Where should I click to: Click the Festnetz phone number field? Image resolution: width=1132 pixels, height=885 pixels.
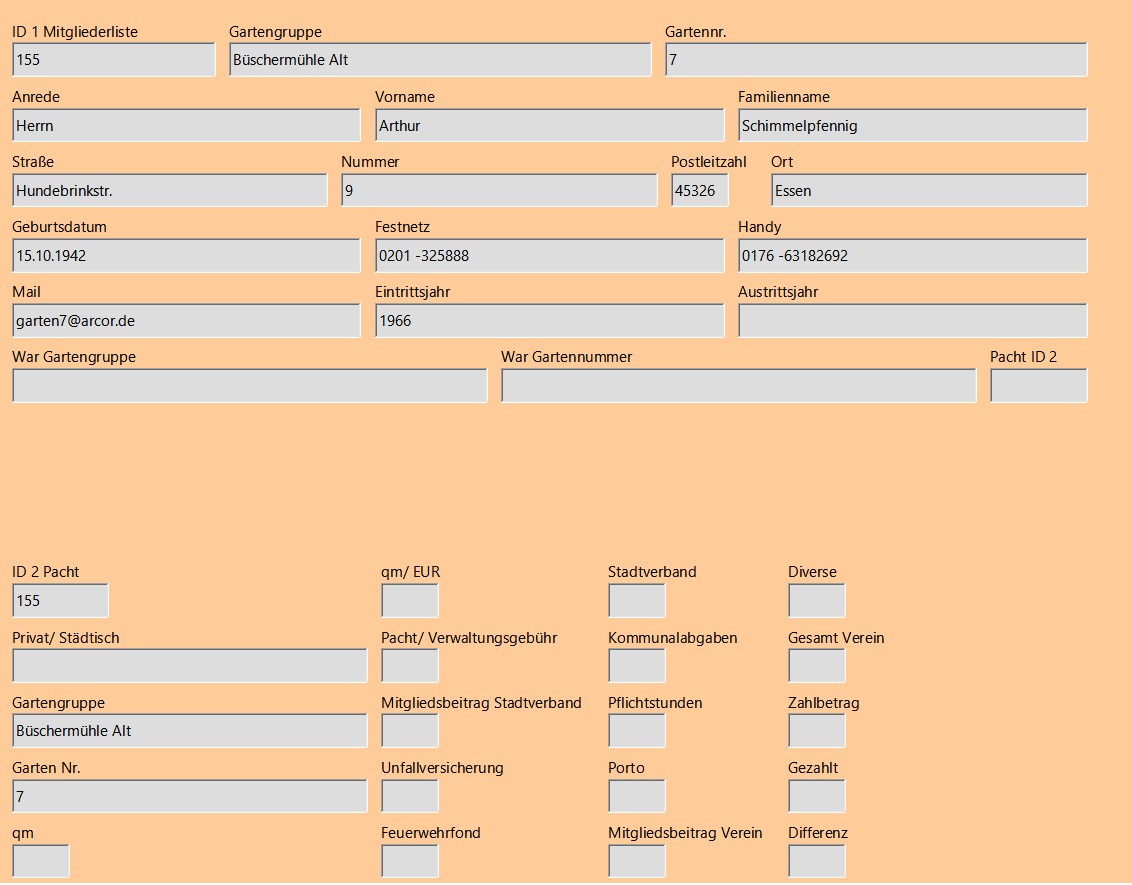[x=549, y=255]
